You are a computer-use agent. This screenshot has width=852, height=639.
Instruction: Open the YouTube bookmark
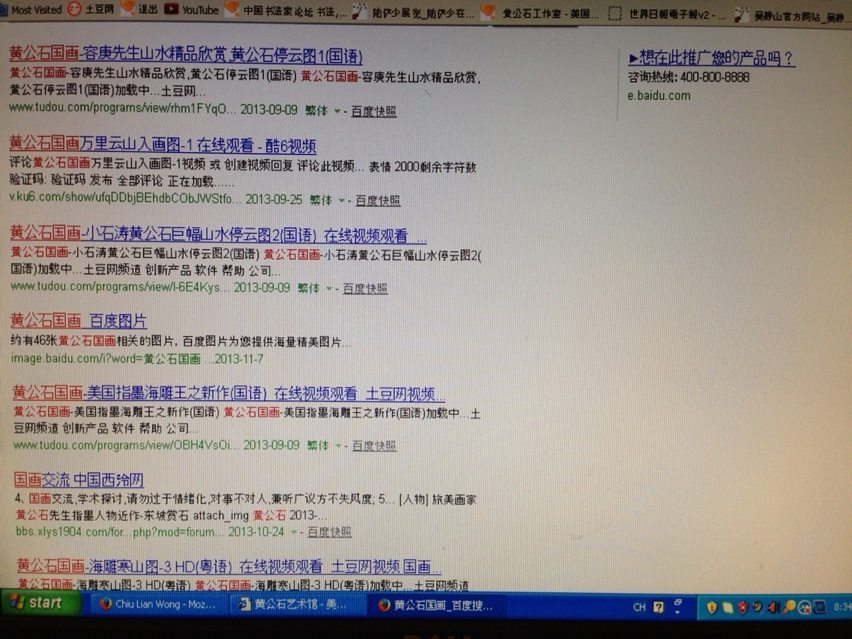tap(191, 9)
